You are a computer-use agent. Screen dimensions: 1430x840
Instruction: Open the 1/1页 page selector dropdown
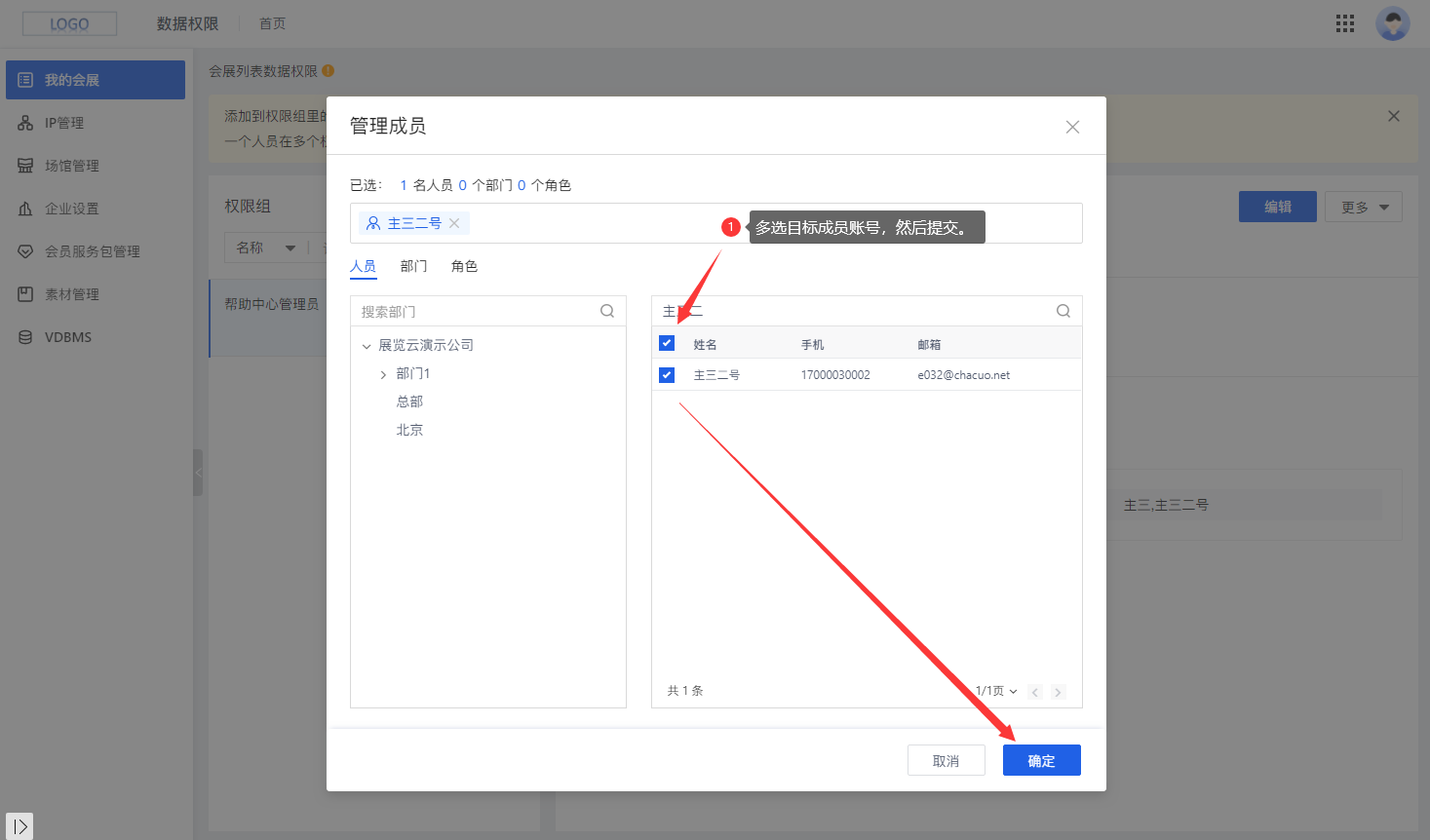[996, 691]
